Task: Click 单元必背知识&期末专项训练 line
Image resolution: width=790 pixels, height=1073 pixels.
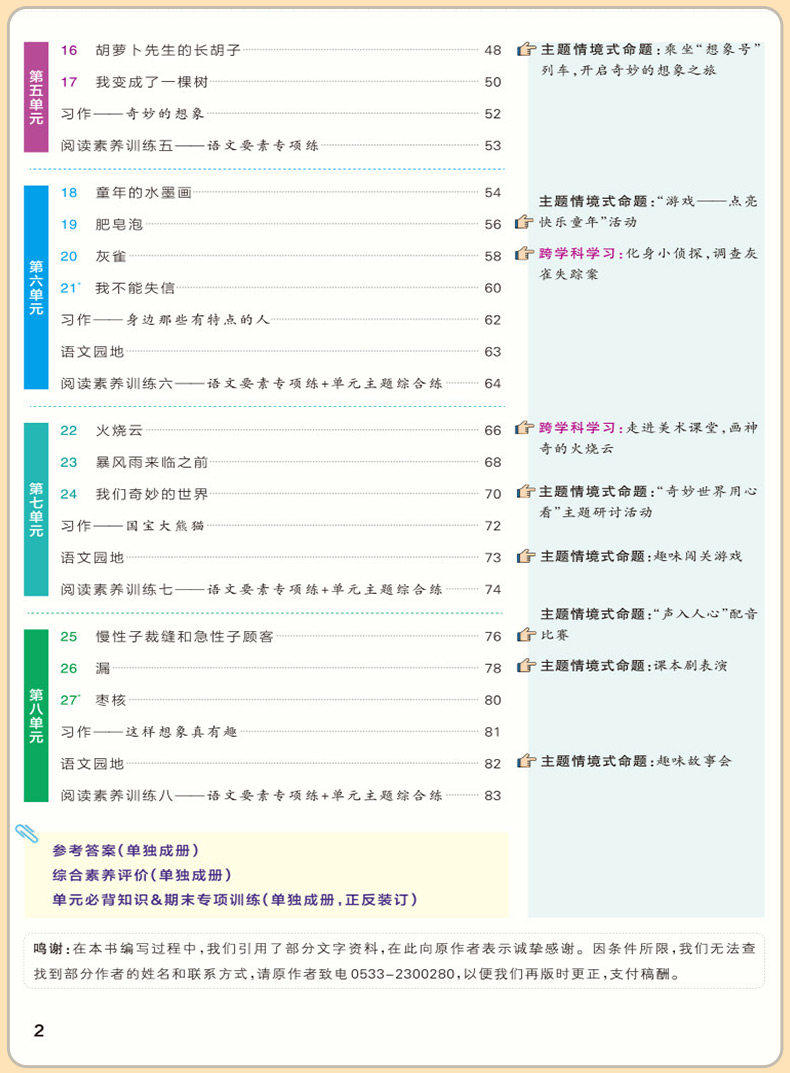Action: tap(235, 900)
